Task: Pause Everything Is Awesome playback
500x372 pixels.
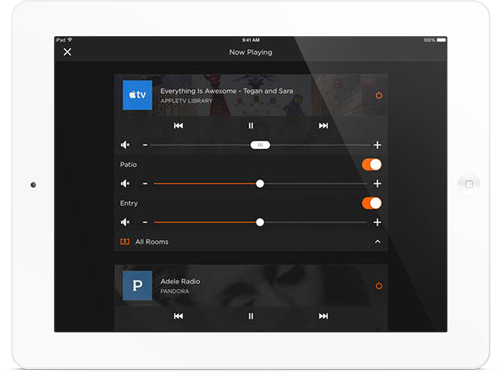Action: 251,126
